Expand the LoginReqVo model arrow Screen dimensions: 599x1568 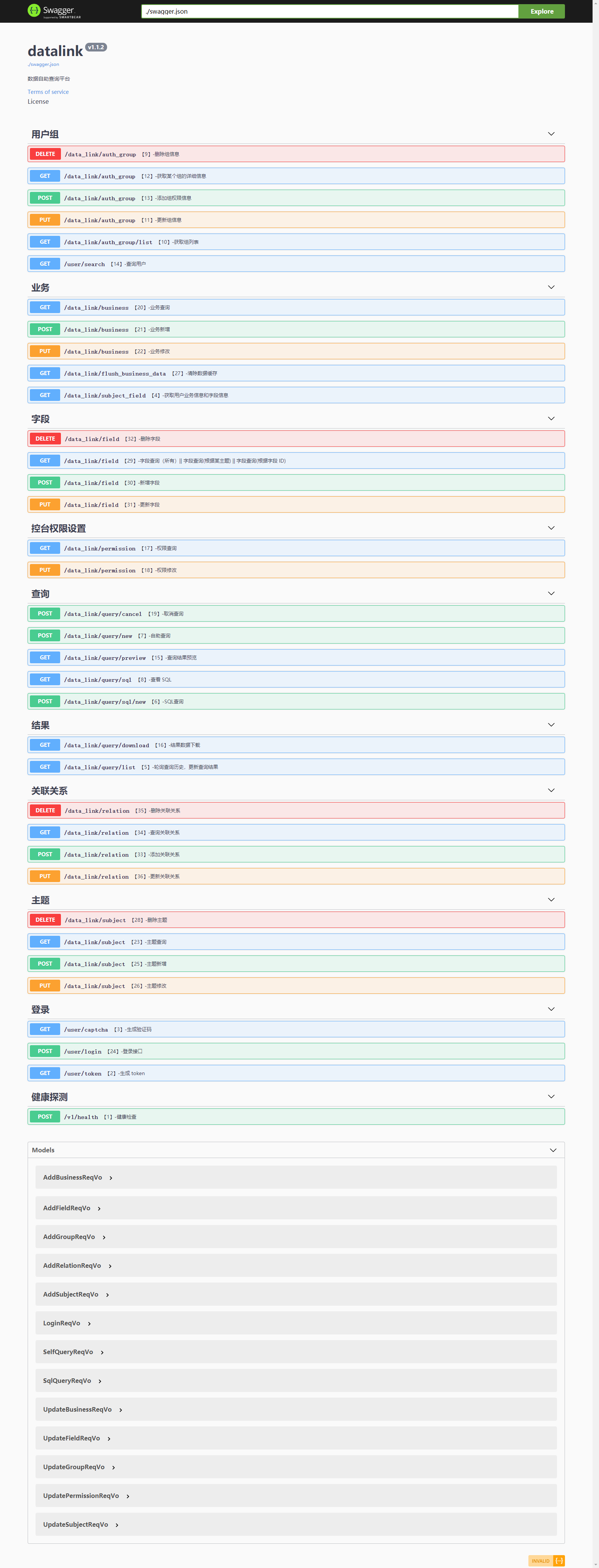pyautogui.click(x=89, y=1323)
